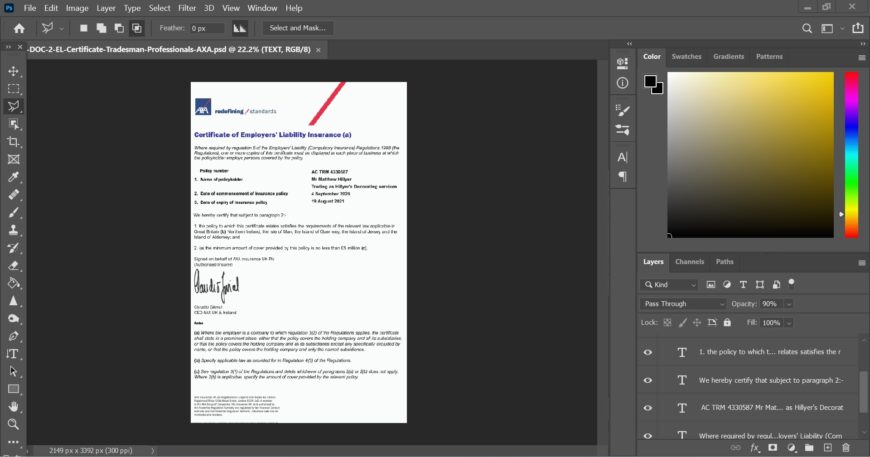The image size is (870, 457).
Task: Delete layer with trash icon
Action: tap(846, 448)
